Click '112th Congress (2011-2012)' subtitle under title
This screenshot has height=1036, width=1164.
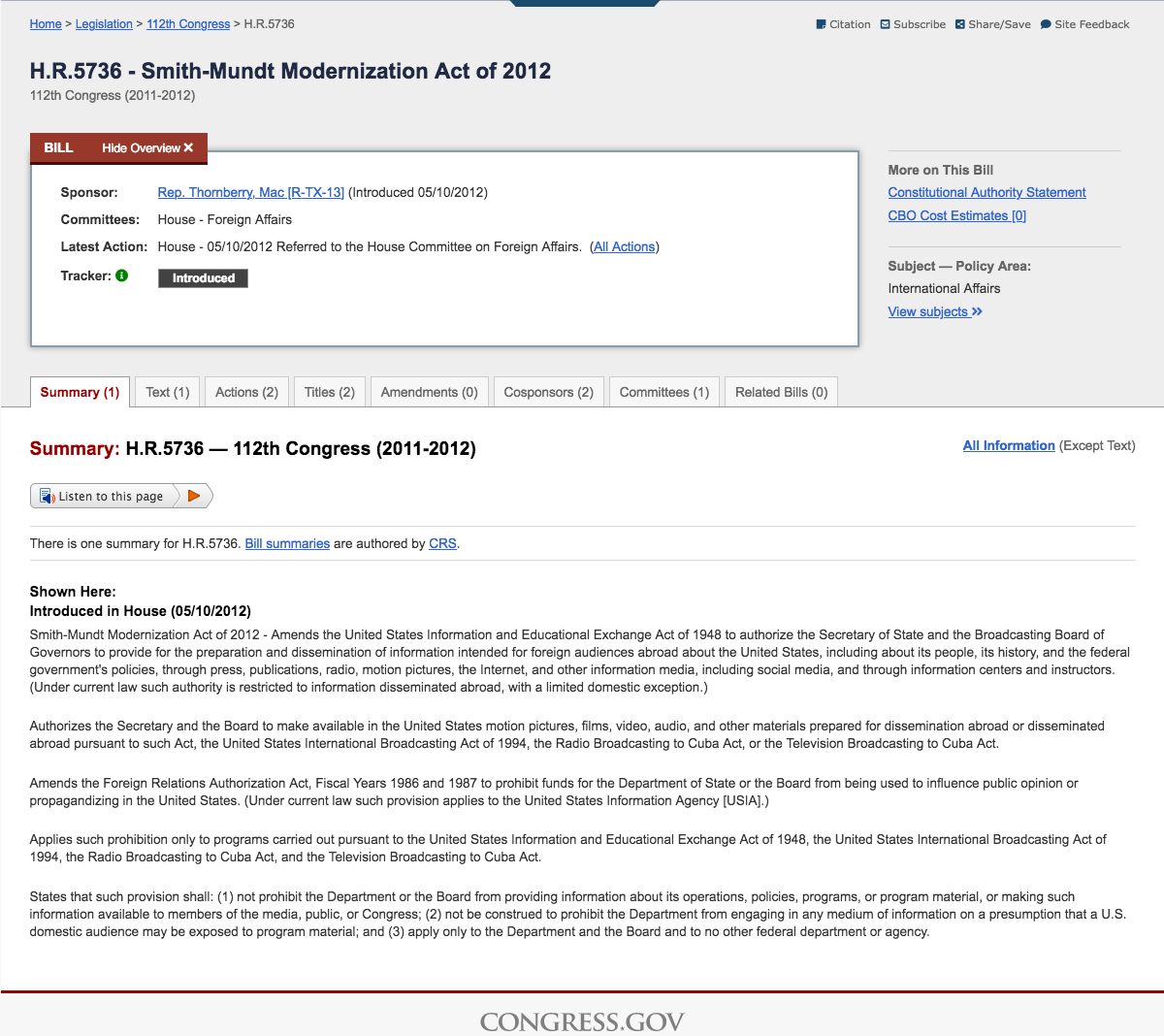(113, 95)
